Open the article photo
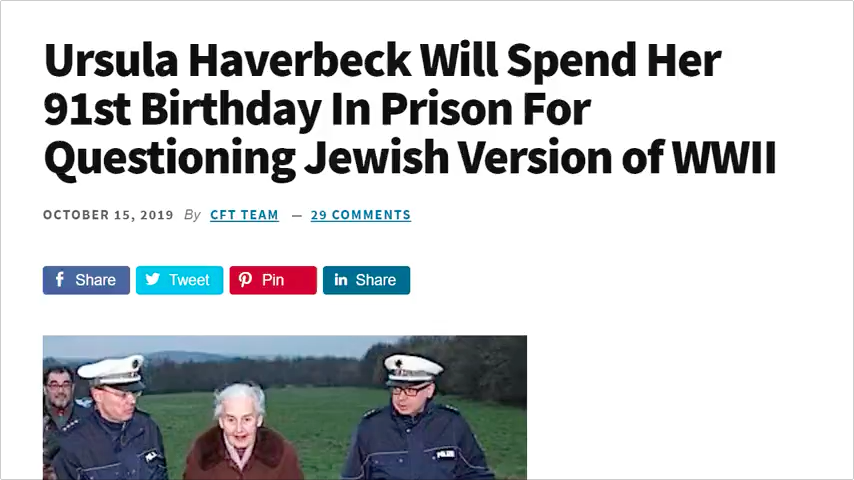854x480 pixels. pos(285,408)
